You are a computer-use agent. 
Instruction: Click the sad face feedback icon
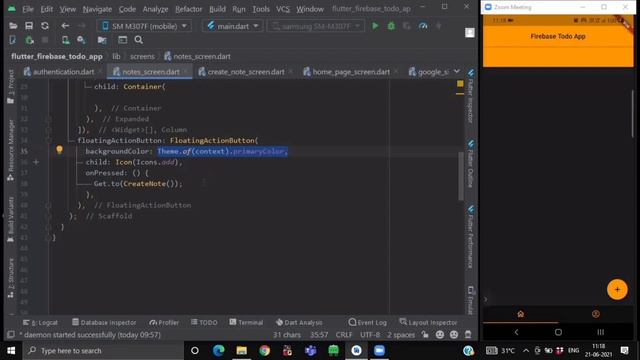pyautogui.click(x=454, y=335)
